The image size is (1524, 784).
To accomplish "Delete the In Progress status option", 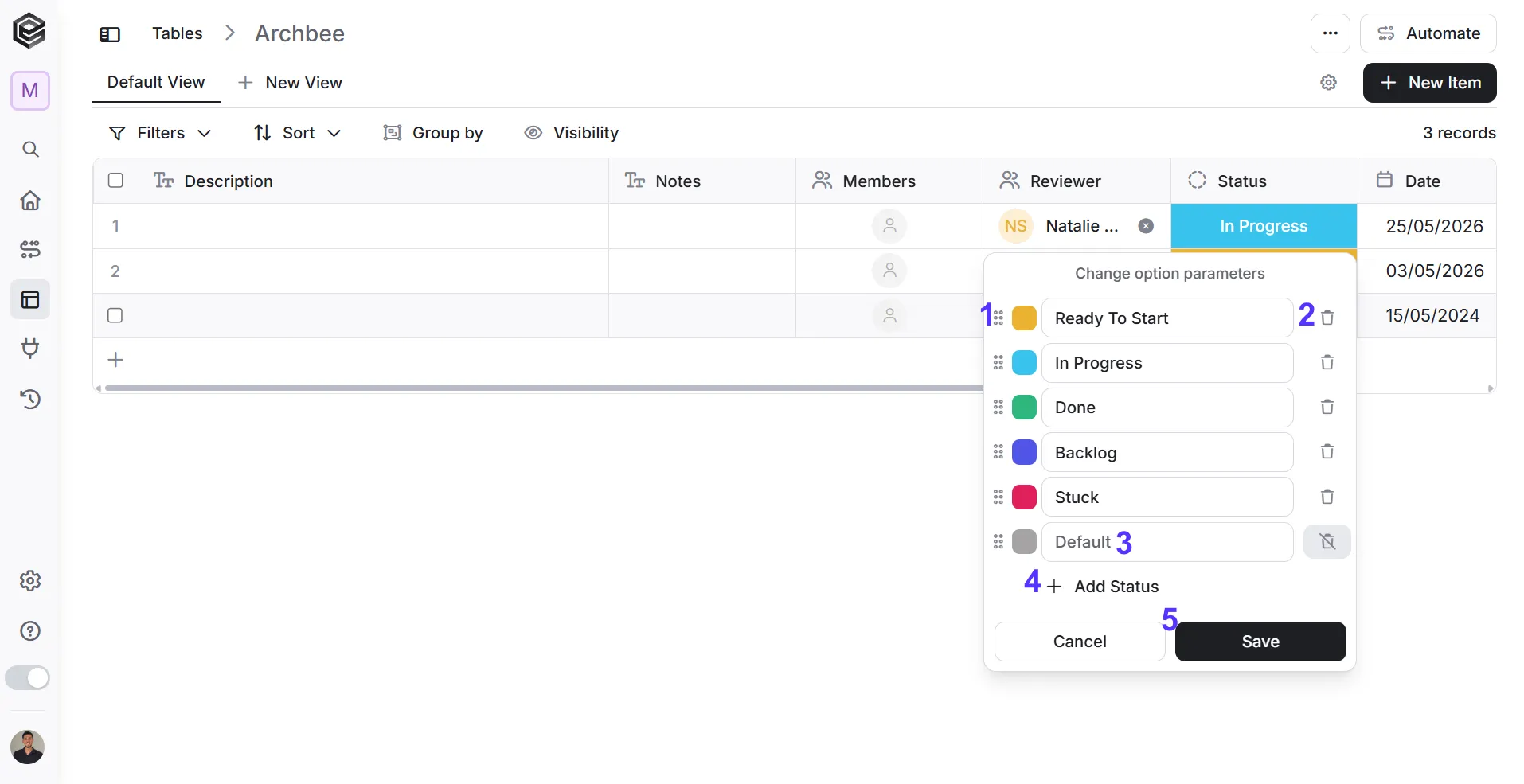I will point(1327,362).
